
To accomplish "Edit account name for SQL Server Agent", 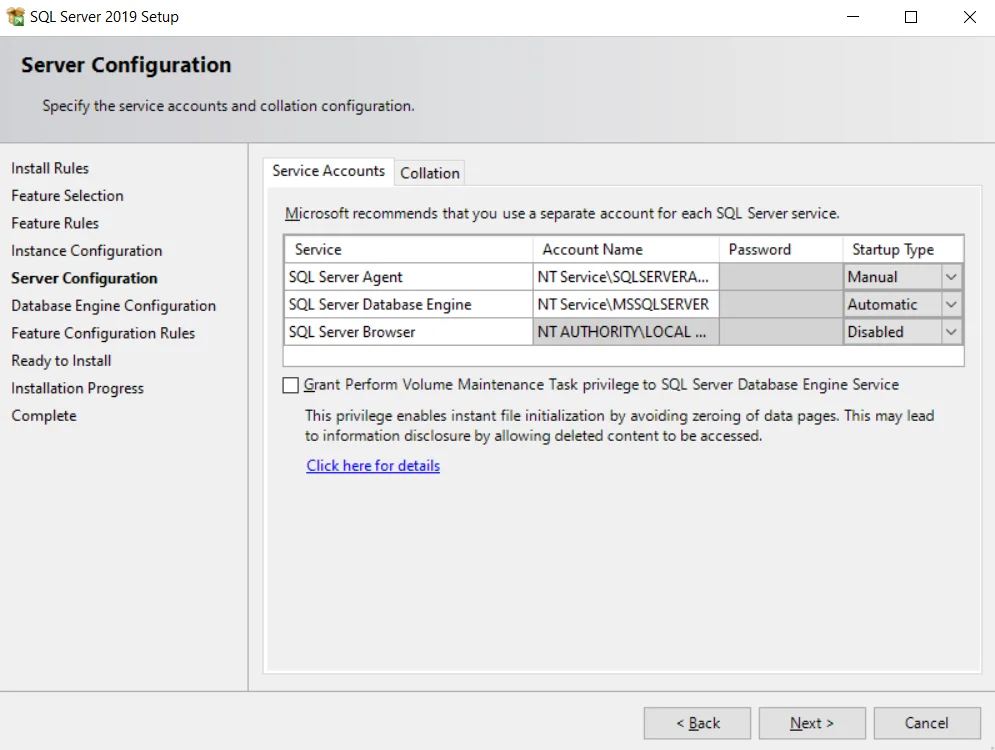I will pos(626,277).
